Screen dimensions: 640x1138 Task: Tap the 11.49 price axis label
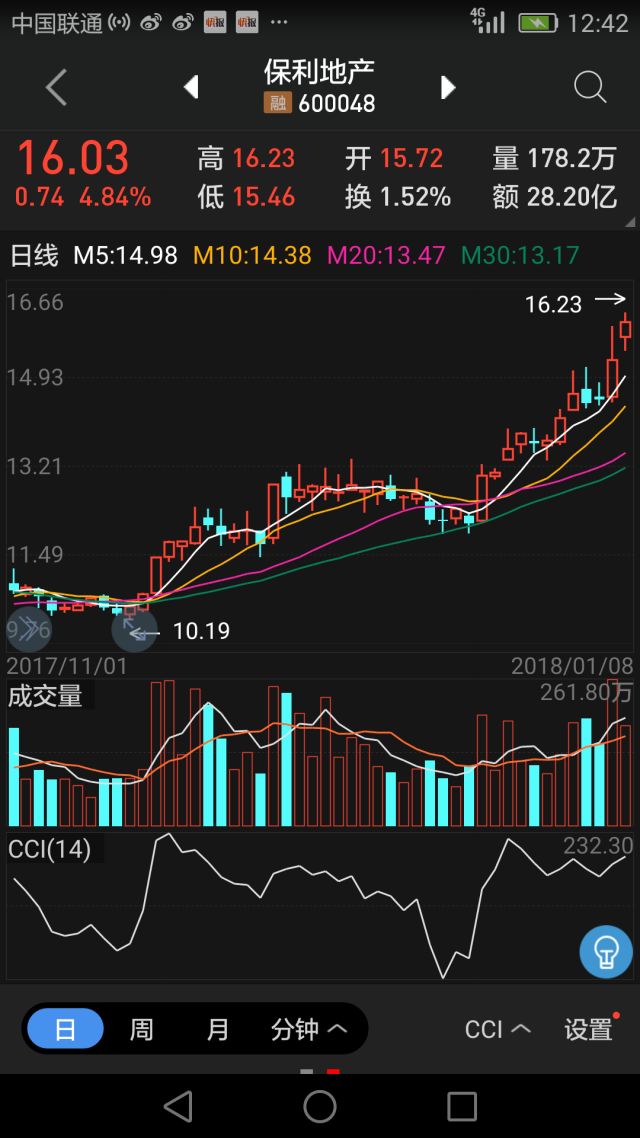coord(35,555)
